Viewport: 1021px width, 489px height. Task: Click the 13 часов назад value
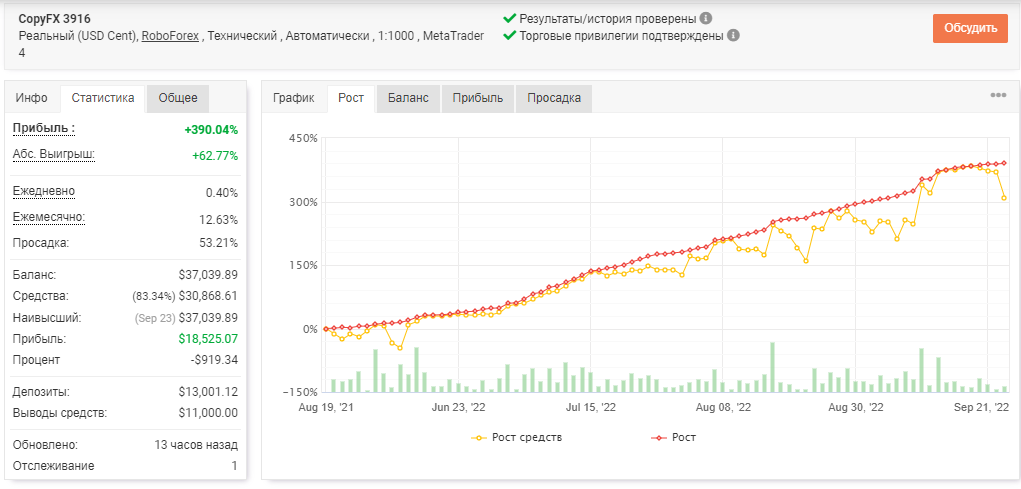[196, 445]
